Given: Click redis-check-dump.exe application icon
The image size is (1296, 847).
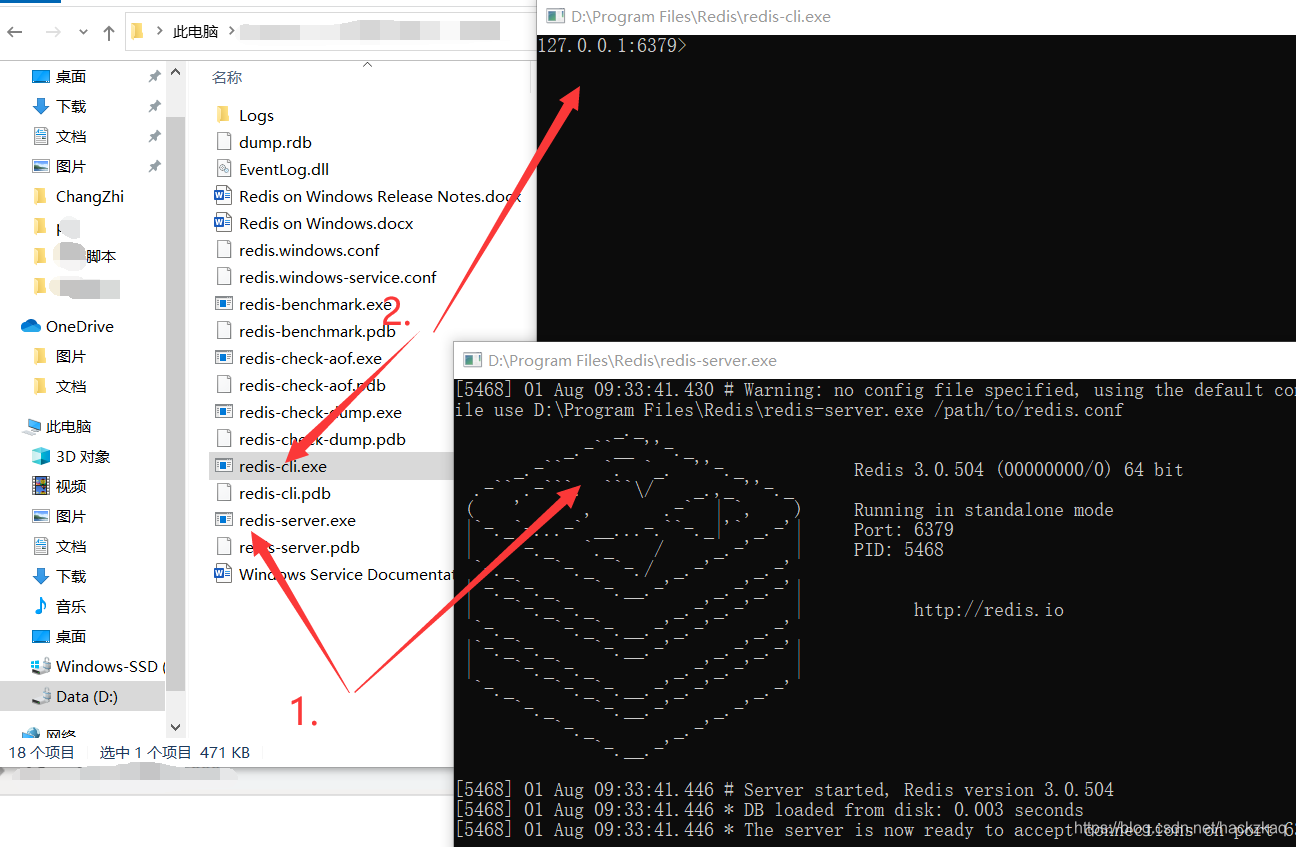Looking at the screenshot, I should click(224, 412).
